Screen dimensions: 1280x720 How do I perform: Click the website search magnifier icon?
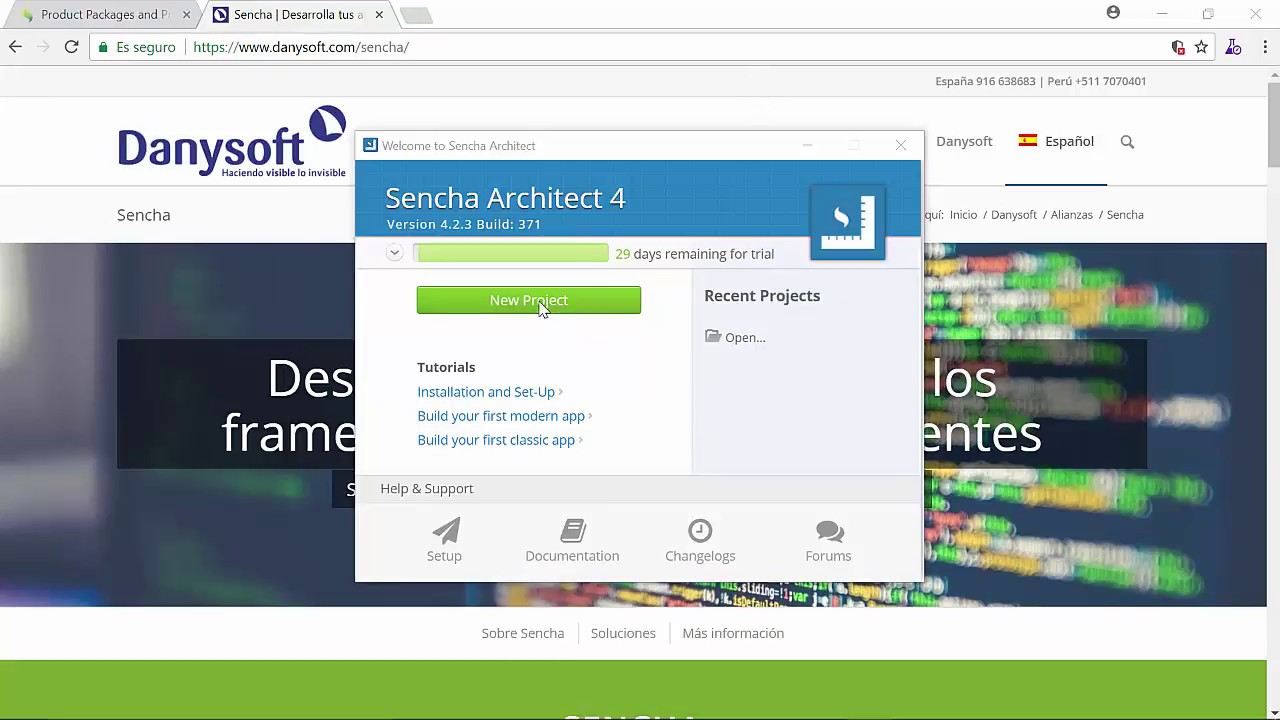pyautogui.click(x=1127, y=142)
